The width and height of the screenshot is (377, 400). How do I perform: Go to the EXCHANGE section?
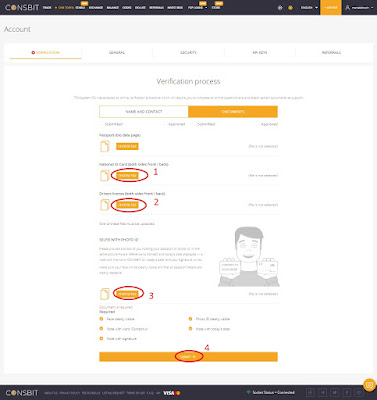(96, 8)
